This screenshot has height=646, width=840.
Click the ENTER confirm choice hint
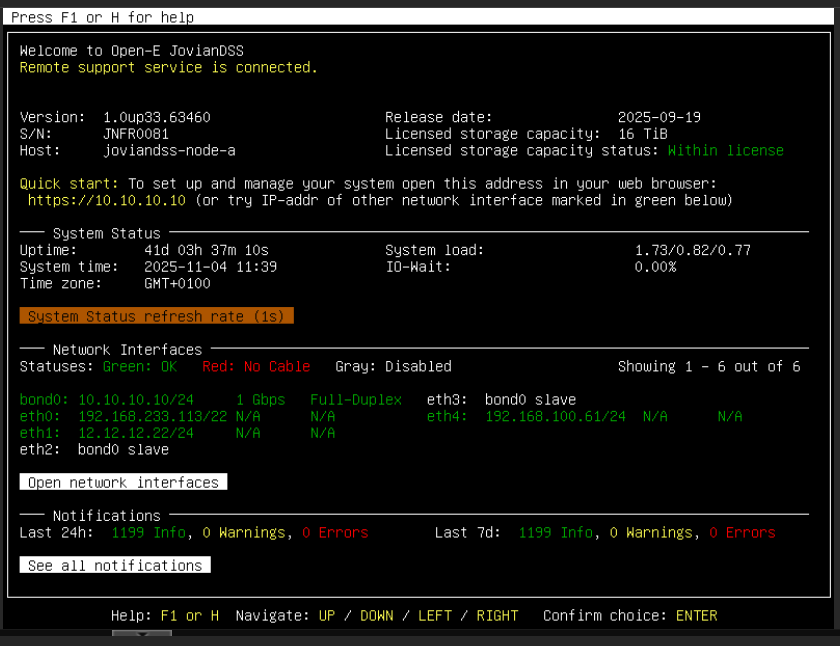coord(696,615)
